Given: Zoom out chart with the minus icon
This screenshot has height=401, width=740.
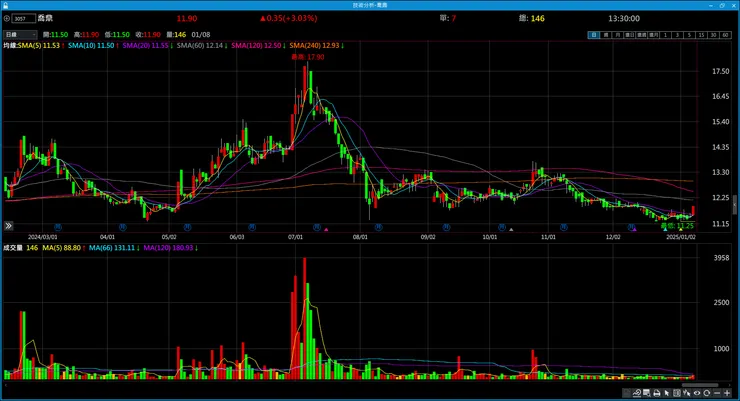Looking at the screenshot, I should (x=717, y=393).
